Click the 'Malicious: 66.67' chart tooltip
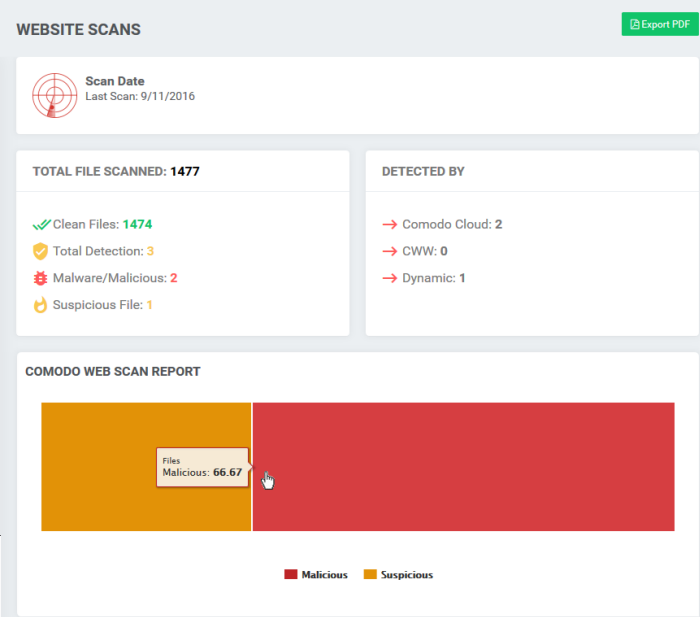 point(202,467)
